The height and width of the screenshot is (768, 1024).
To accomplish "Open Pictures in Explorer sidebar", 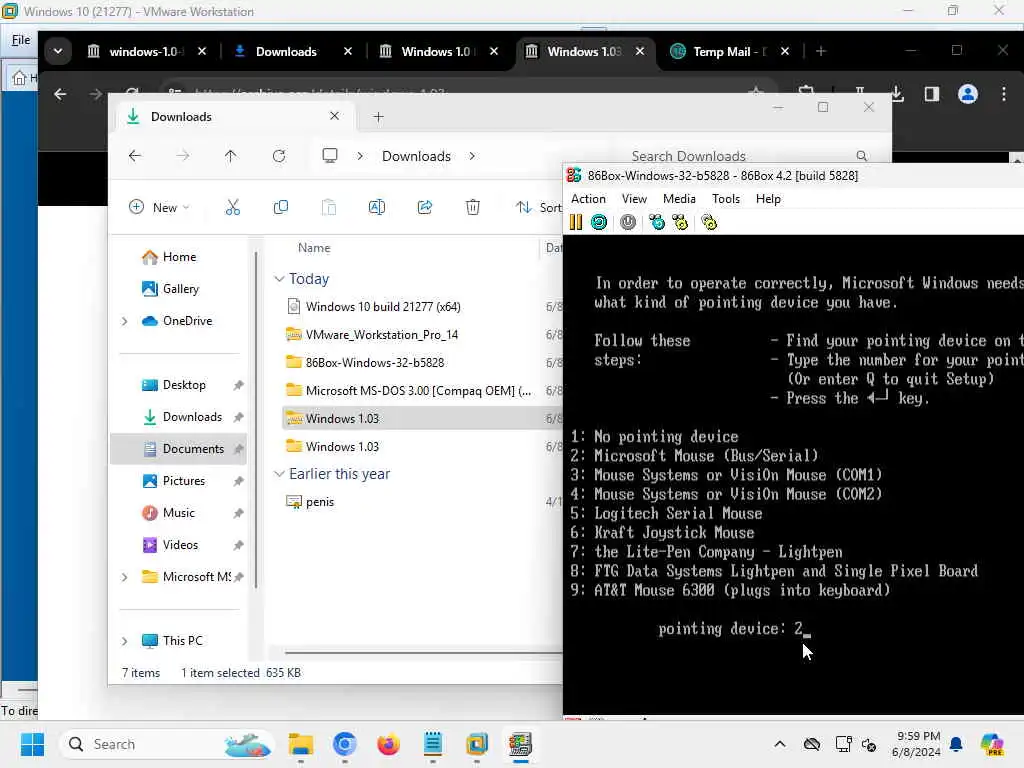I will [174, 481].
